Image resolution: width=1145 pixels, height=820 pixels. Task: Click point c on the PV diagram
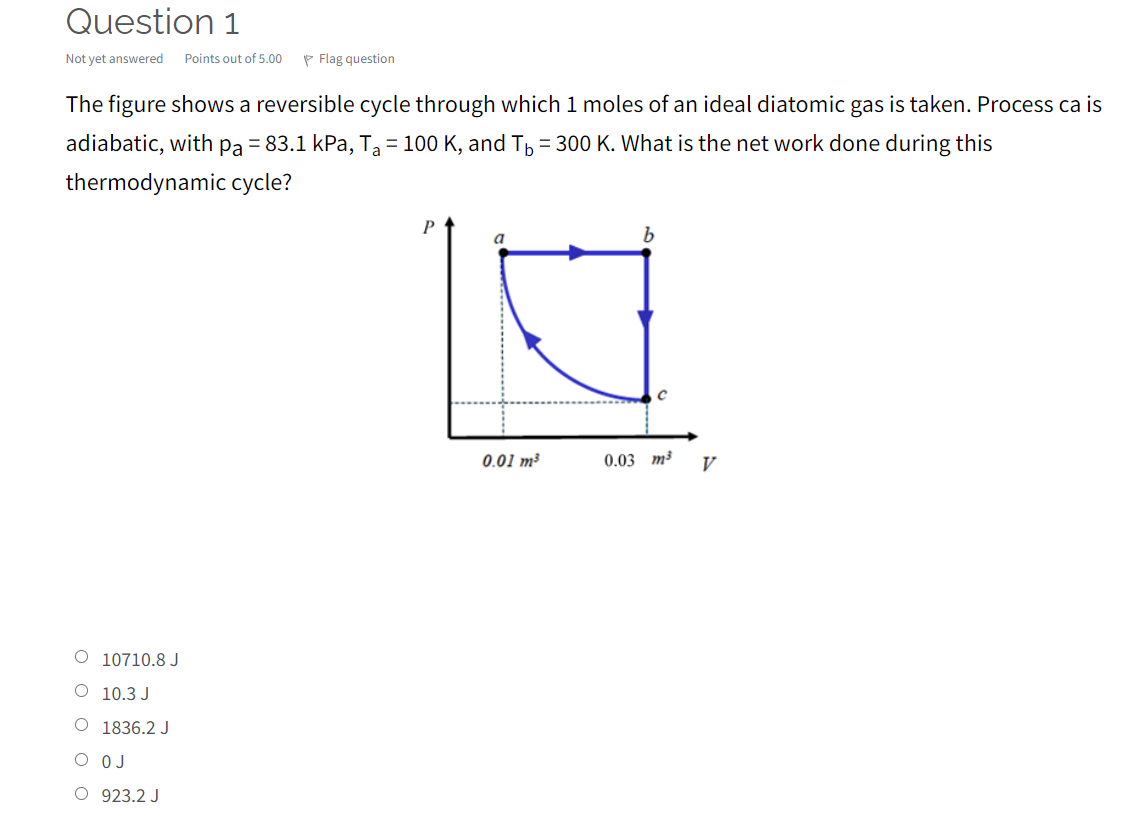pos(648,400)
